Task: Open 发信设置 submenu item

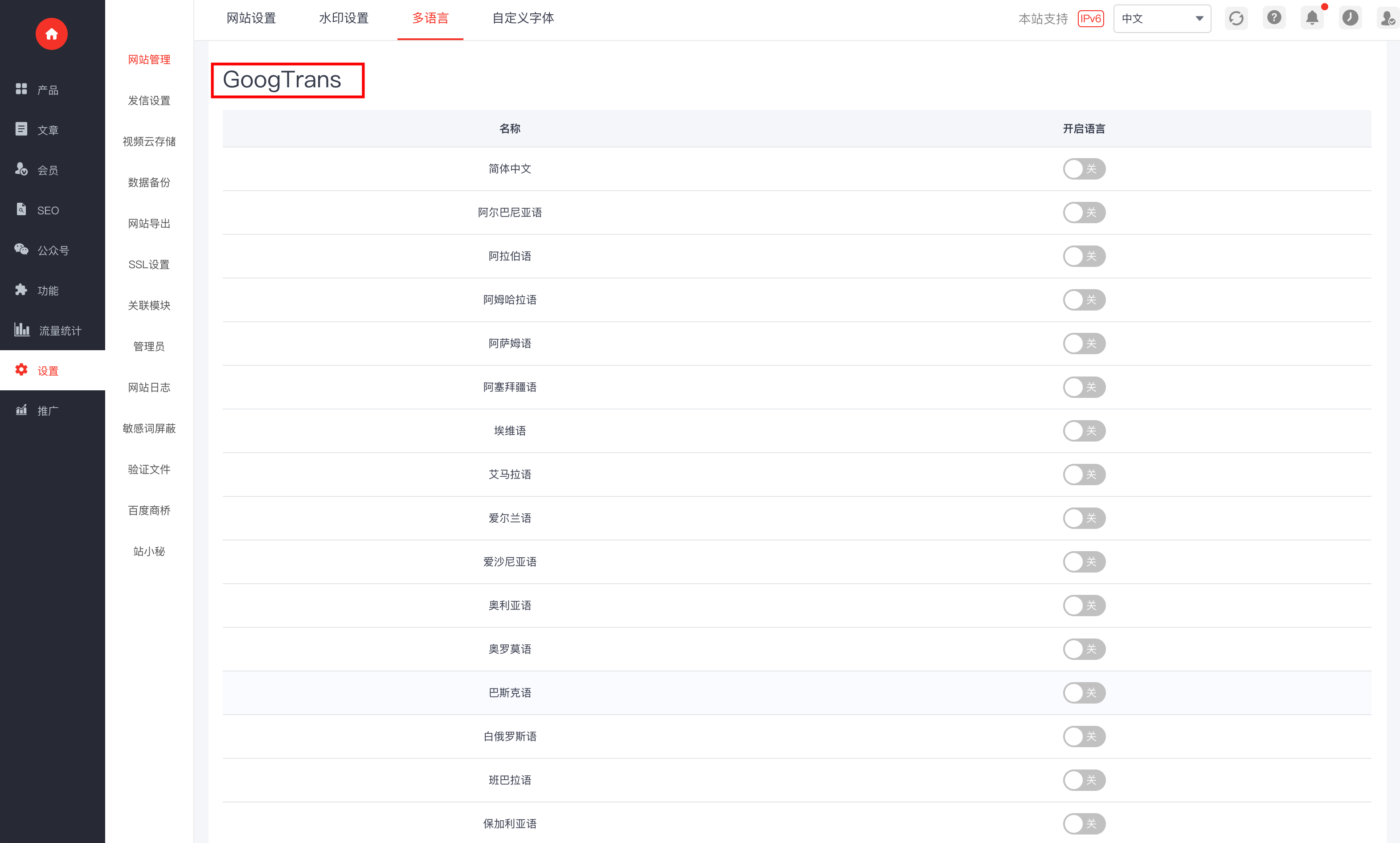Action: click(149, 101)
